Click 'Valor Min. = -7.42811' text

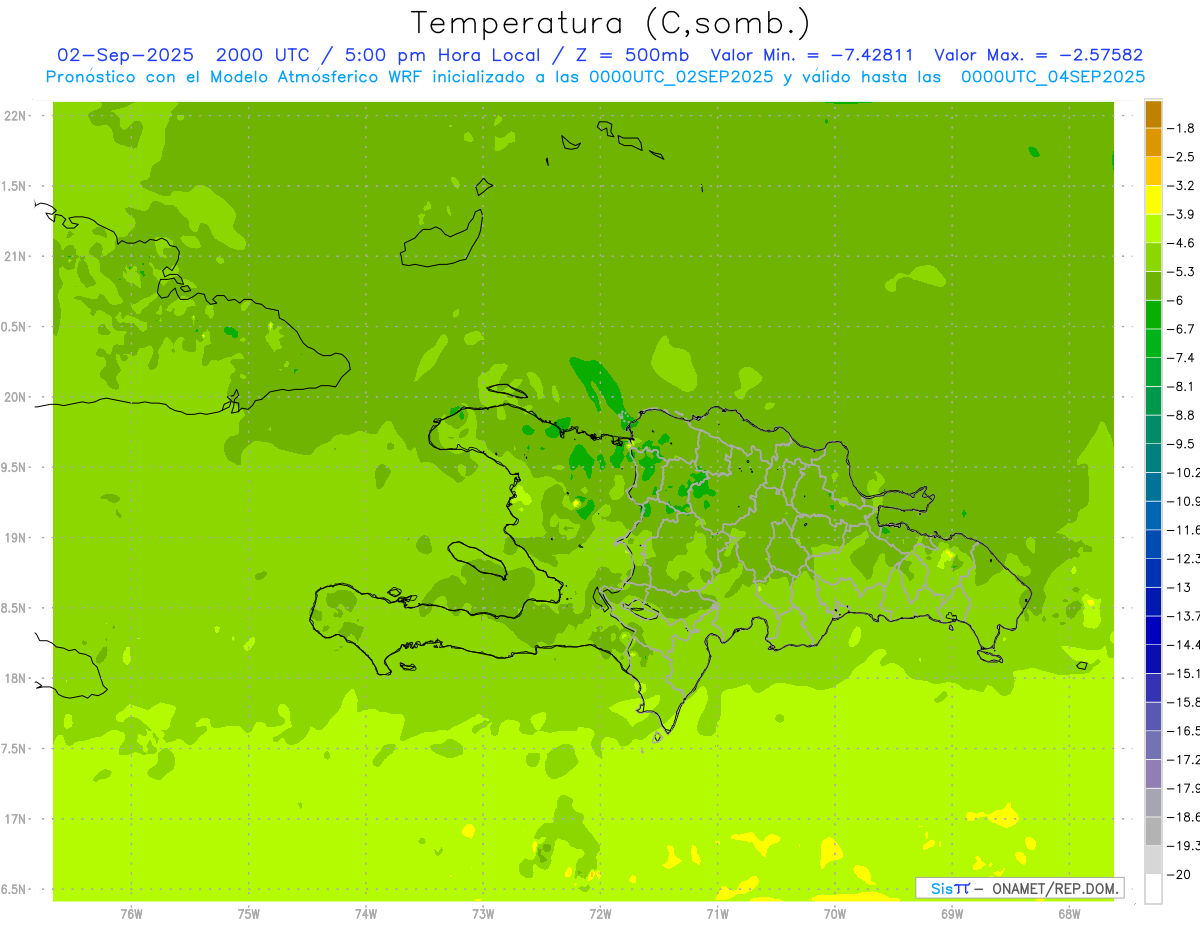click(x=811, y=55)
